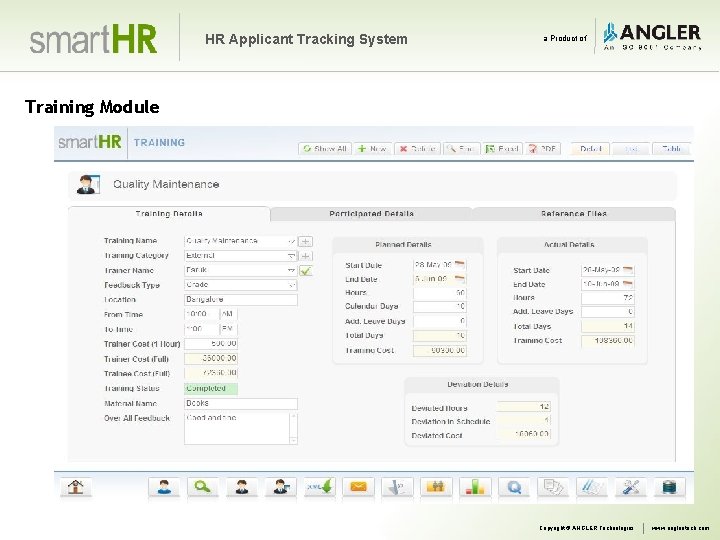Click the Deviated Cost value field
Screen dimensions: 720x540
(x=523, y=434)
